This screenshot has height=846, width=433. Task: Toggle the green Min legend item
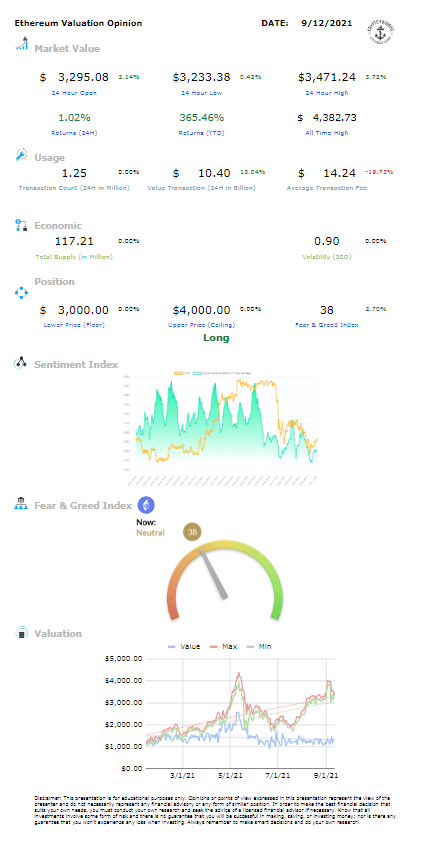(x=257, y=646)
